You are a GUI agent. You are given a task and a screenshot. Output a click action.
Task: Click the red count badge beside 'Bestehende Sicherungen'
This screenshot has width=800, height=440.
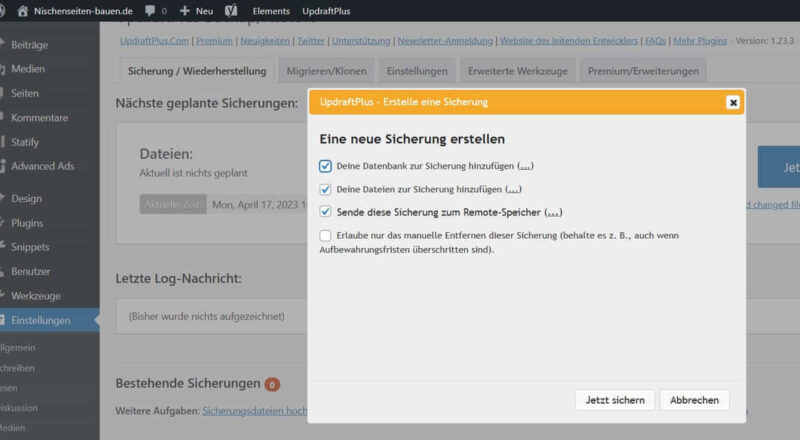[272, 384]
